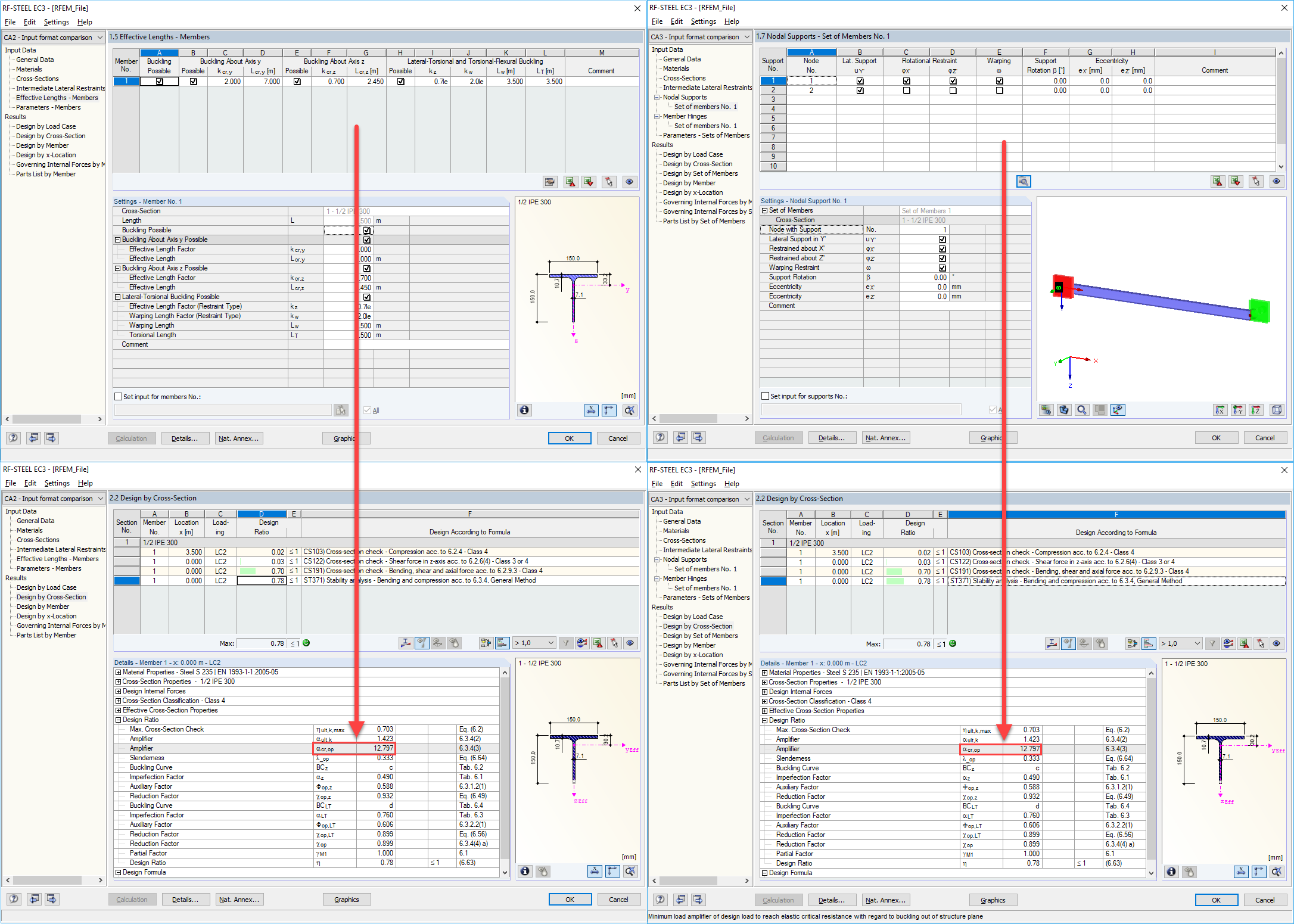
Task: Click the Nat. Annex button
Action: pos(239,438)
